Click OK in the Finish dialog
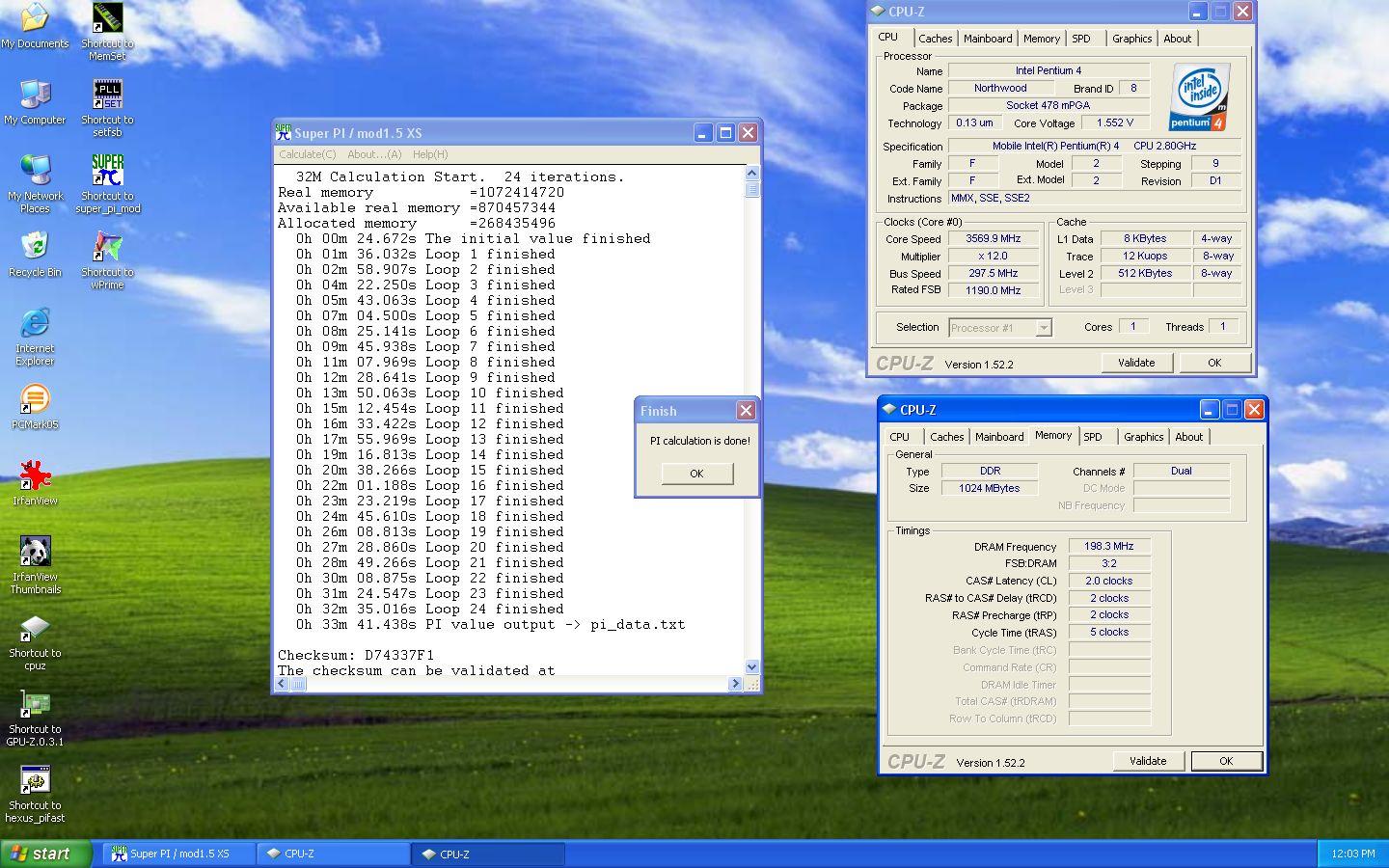1389x868 pixels. [x=696, y=474]
